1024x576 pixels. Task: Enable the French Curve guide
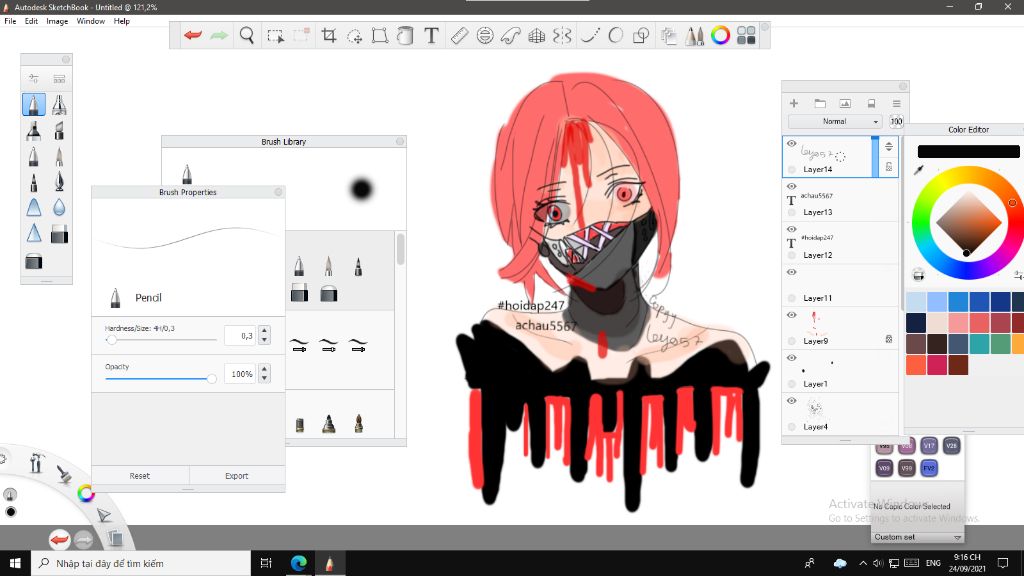click(x=511, y=35)
